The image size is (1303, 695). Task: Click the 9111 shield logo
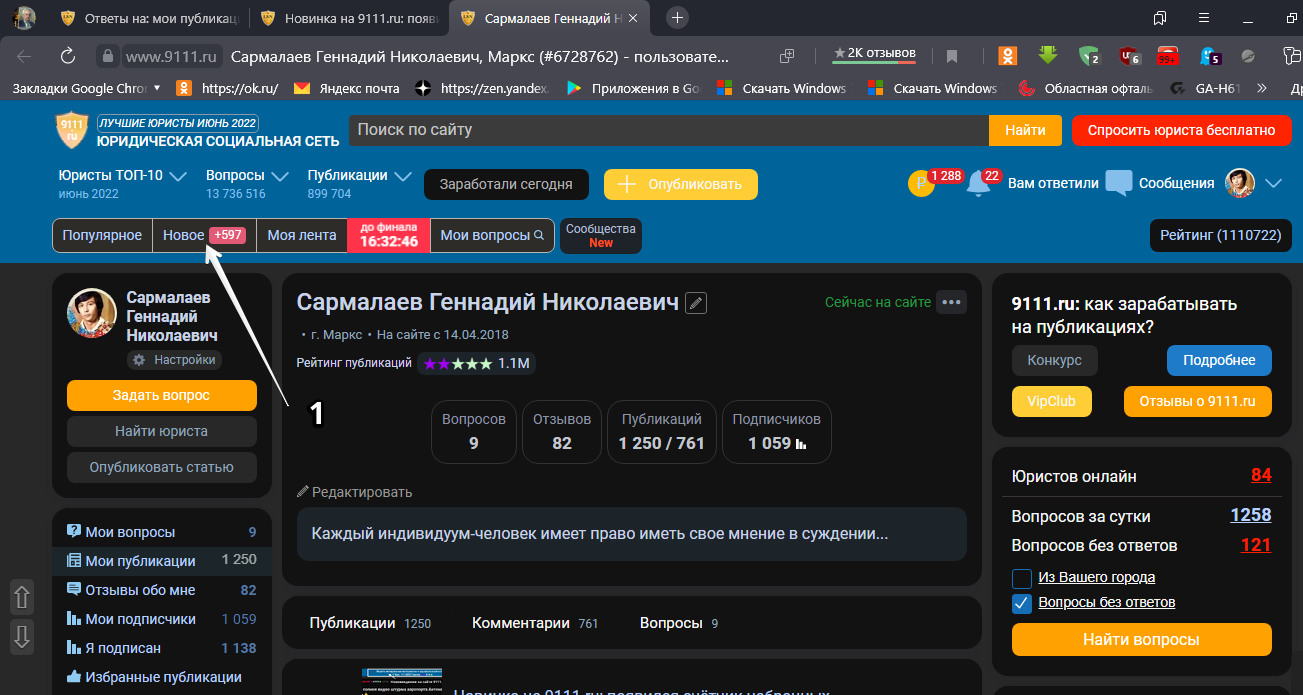pos(71,130)
